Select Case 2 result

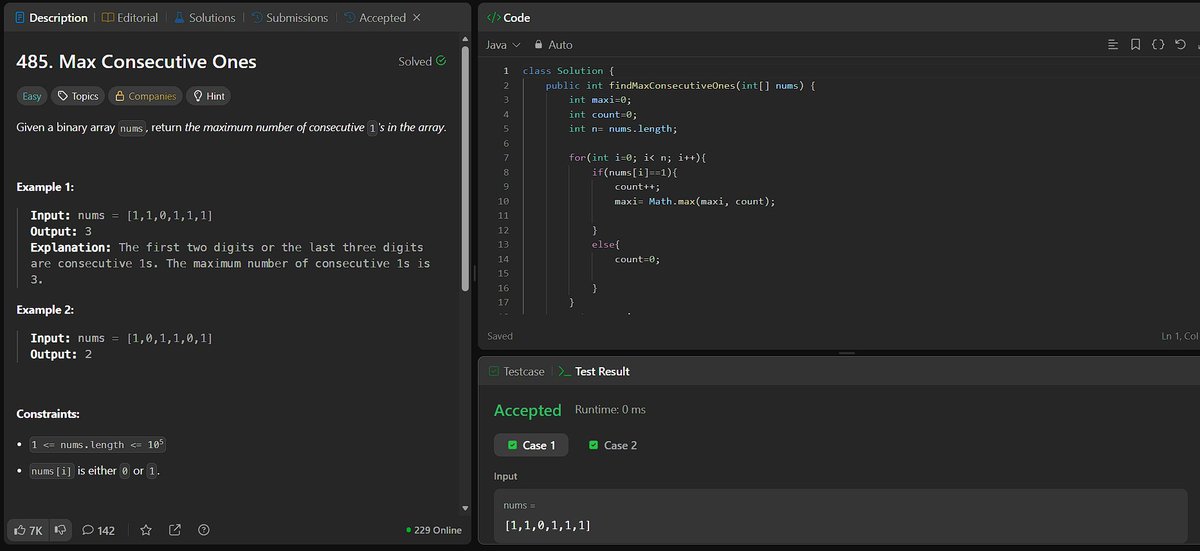[x=612, y=445]
